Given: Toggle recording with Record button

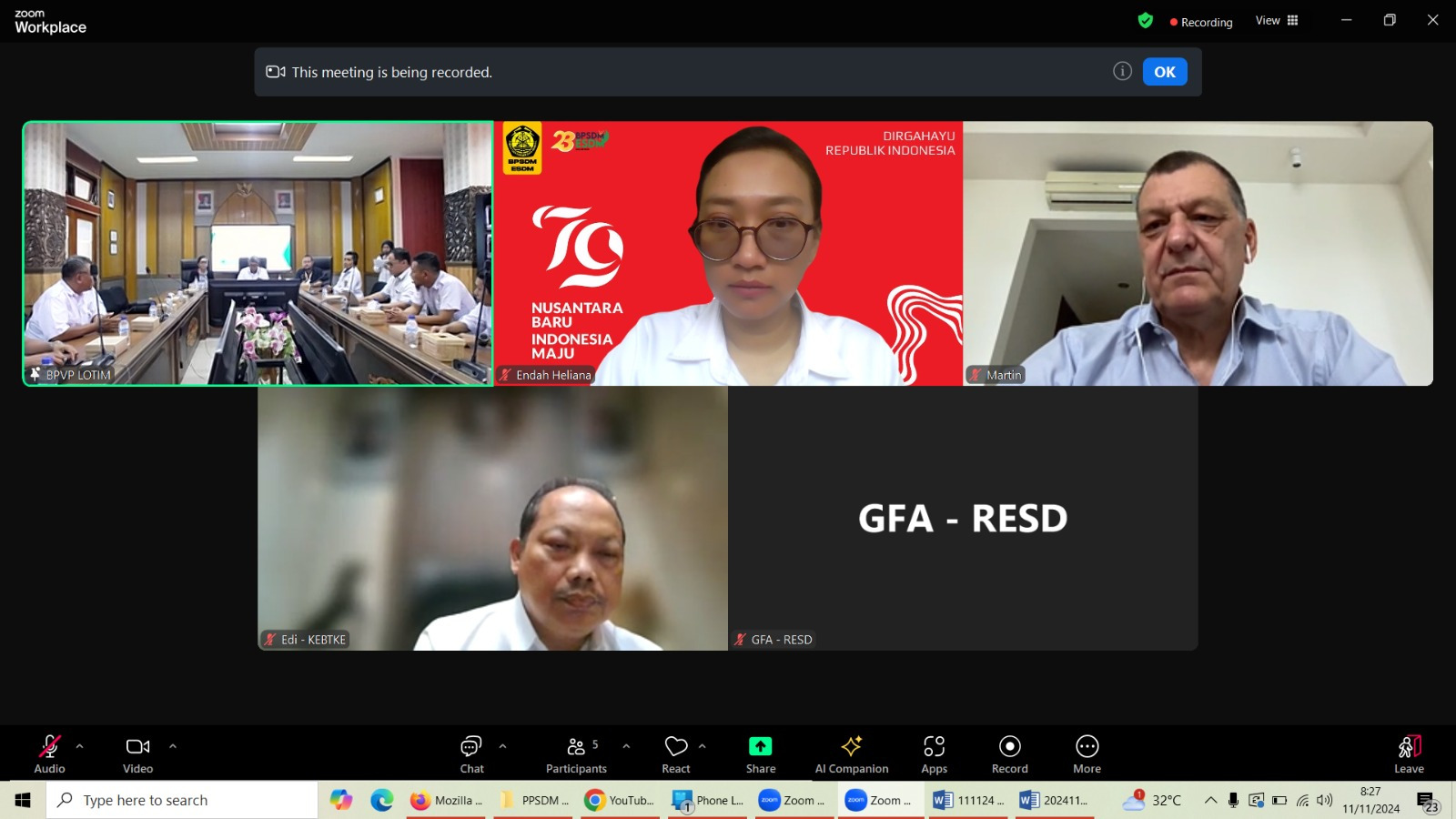Looking at the screenshot, I should point(1009,753).
